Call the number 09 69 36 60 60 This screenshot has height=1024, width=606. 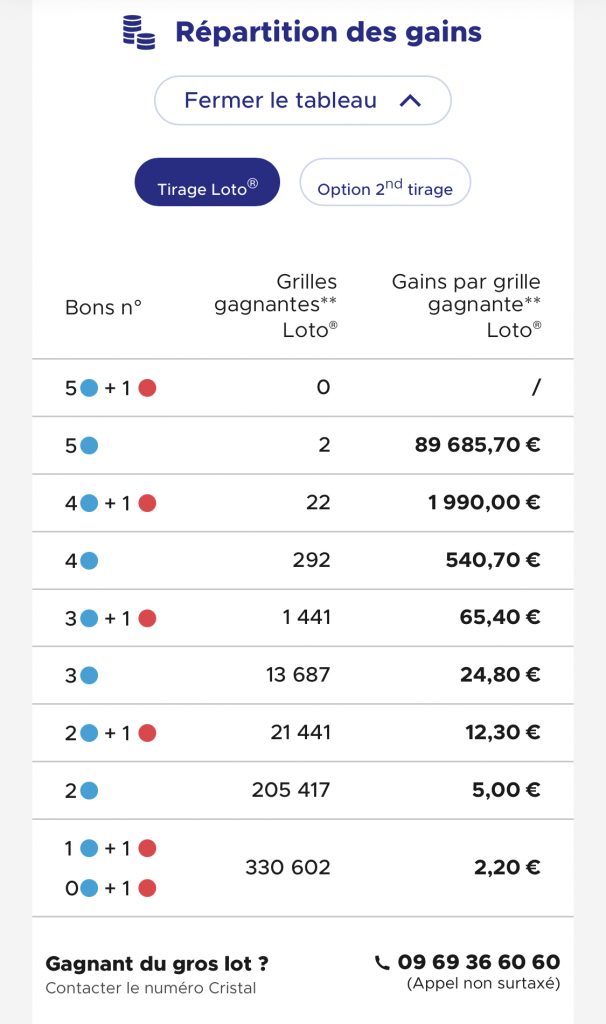479,962
